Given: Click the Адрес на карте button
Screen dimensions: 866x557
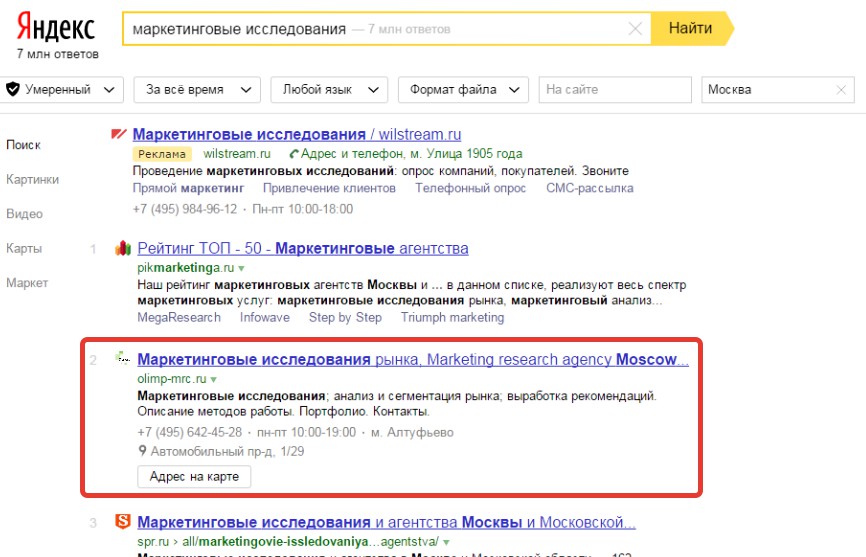Looking at the screenshot, I should pos(194,476).
